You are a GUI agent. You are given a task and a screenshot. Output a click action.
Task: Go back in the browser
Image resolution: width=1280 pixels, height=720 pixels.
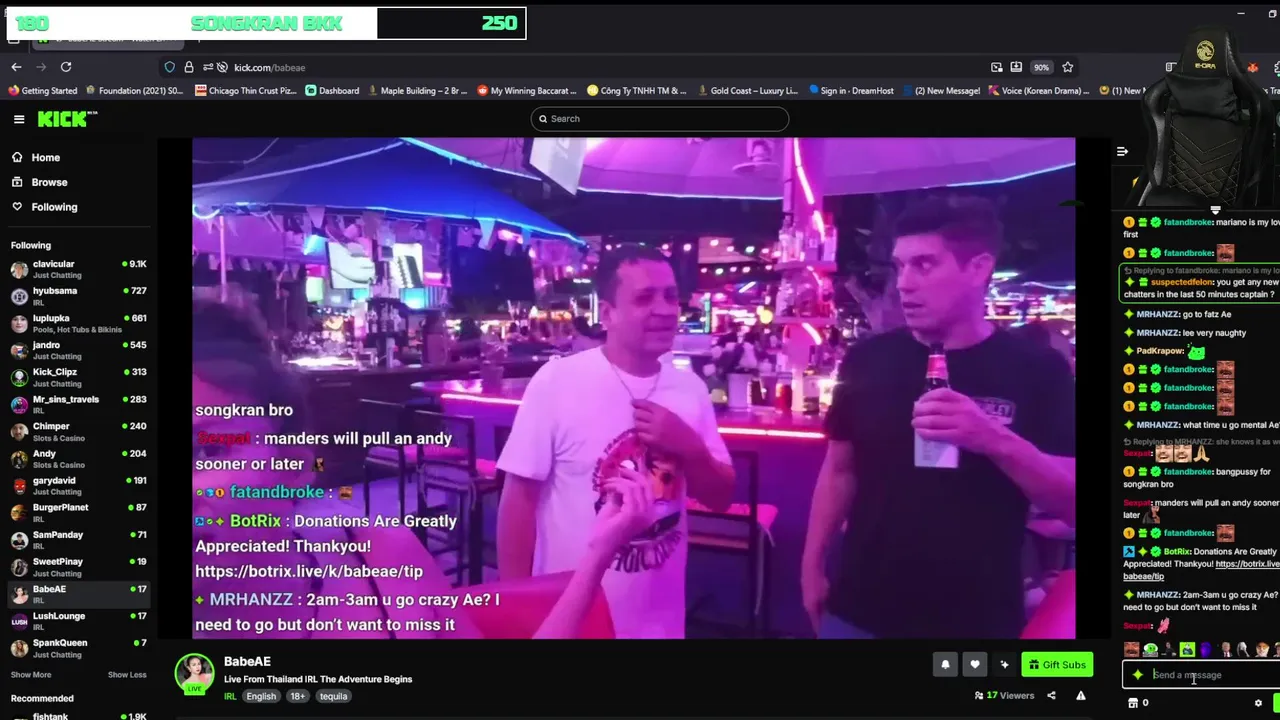[16, 67]
